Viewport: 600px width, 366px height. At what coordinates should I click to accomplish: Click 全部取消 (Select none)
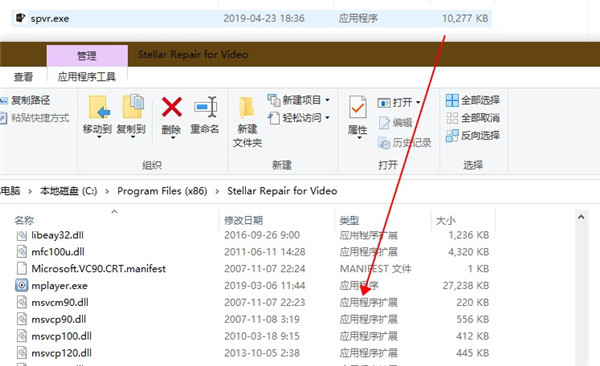point(473,118)
